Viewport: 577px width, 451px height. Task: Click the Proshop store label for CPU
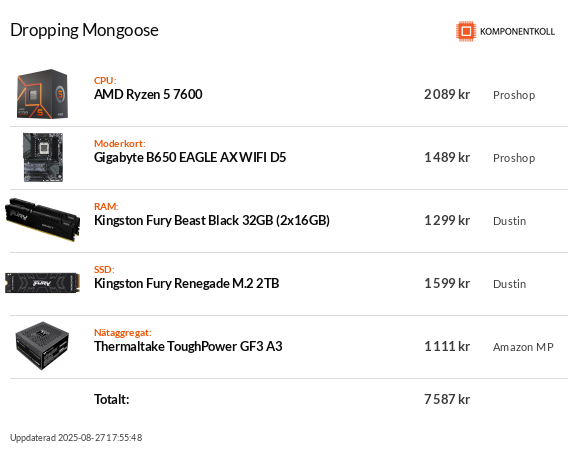[x=514, y=95]
